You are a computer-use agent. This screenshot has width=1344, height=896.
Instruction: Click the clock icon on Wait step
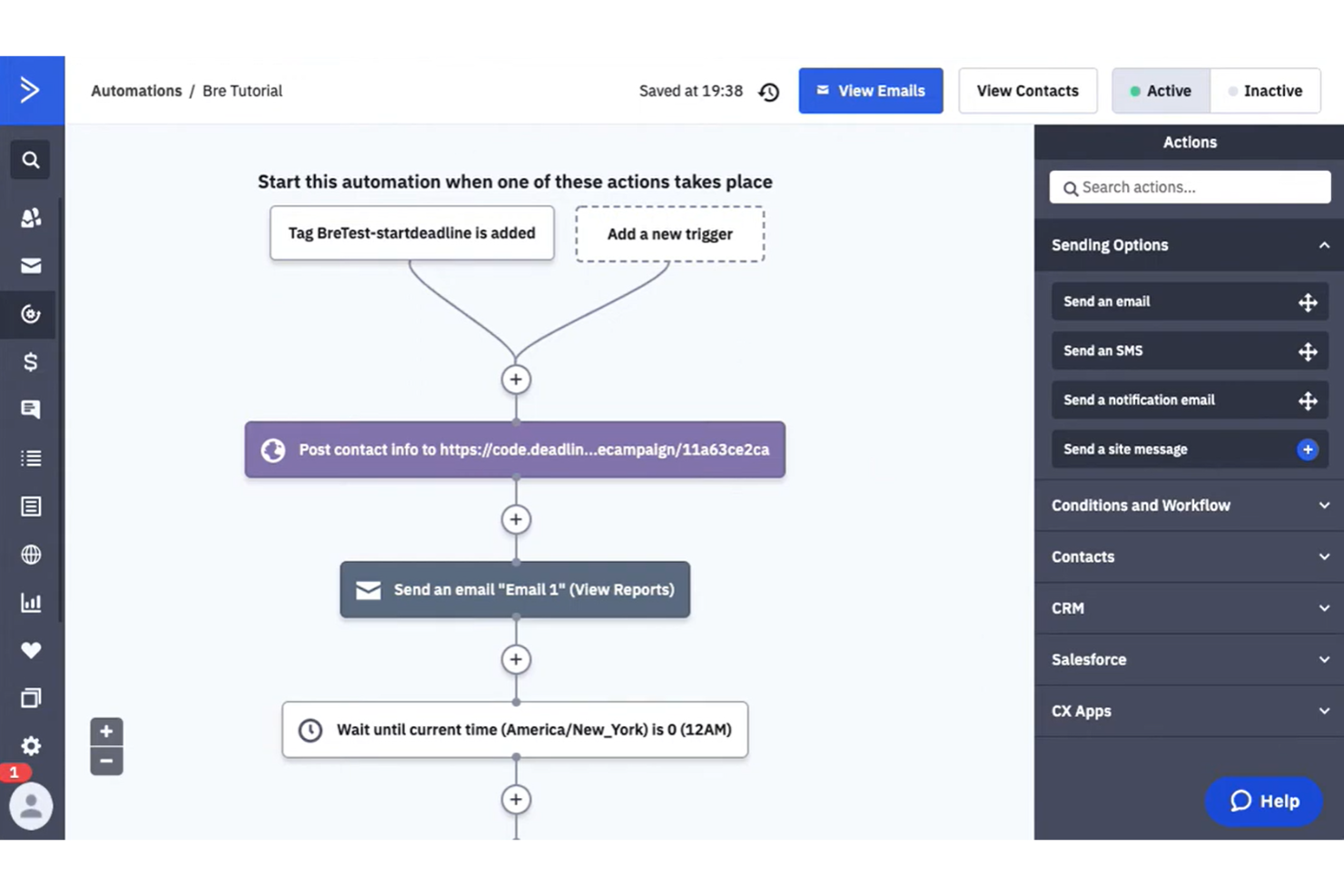pyautogui.click(x=311, y=730)
